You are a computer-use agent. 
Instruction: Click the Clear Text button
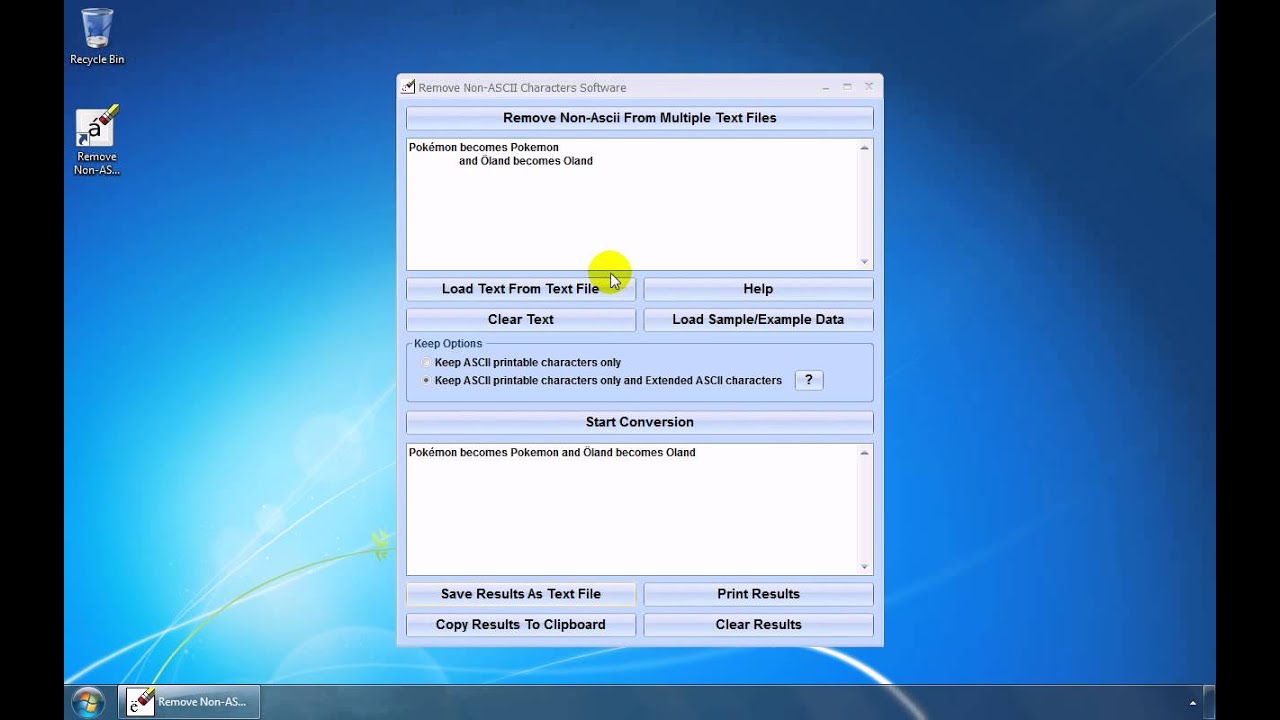(x=521, y=320)
